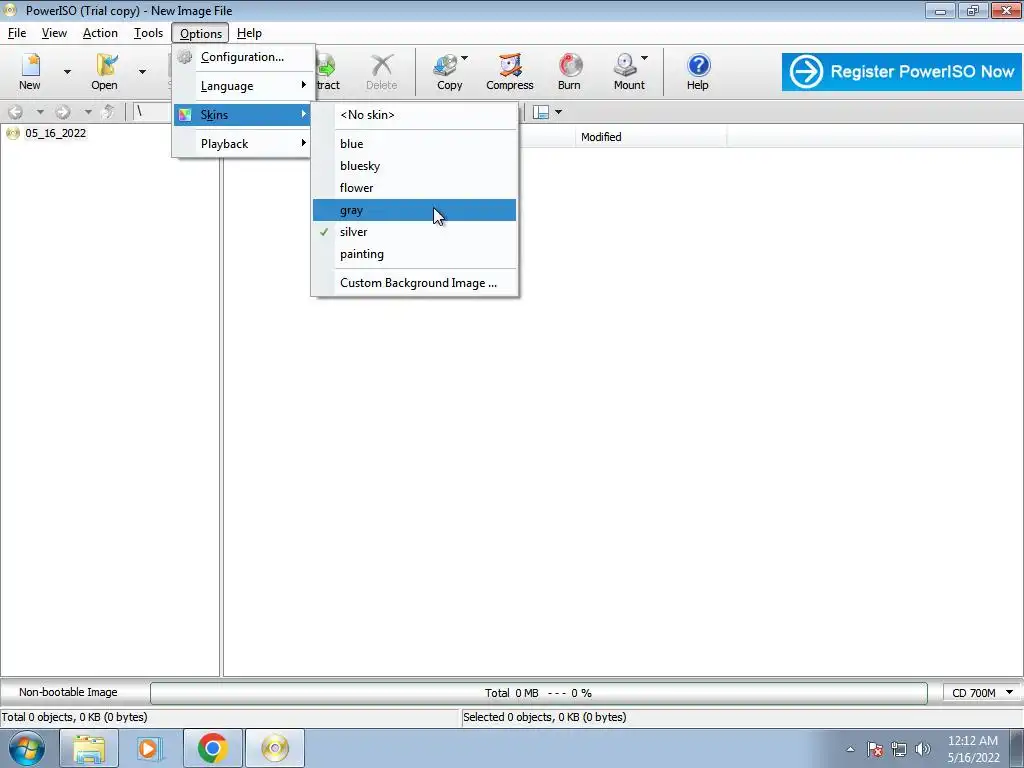Click the Back navigation arrow icon
Image resolution: width=1024 pixels, height=768 pixels.
point(16,112)
